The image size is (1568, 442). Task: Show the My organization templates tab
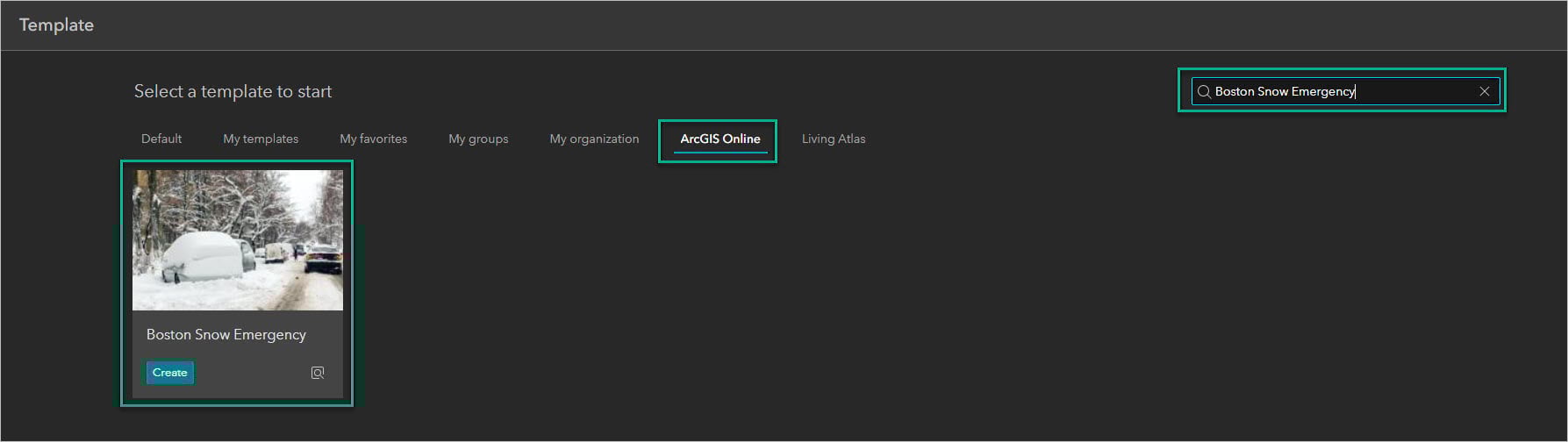594,139
